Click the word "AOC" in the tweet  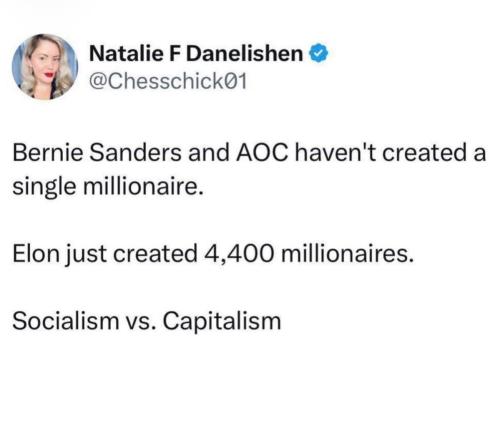coord(262,153)
